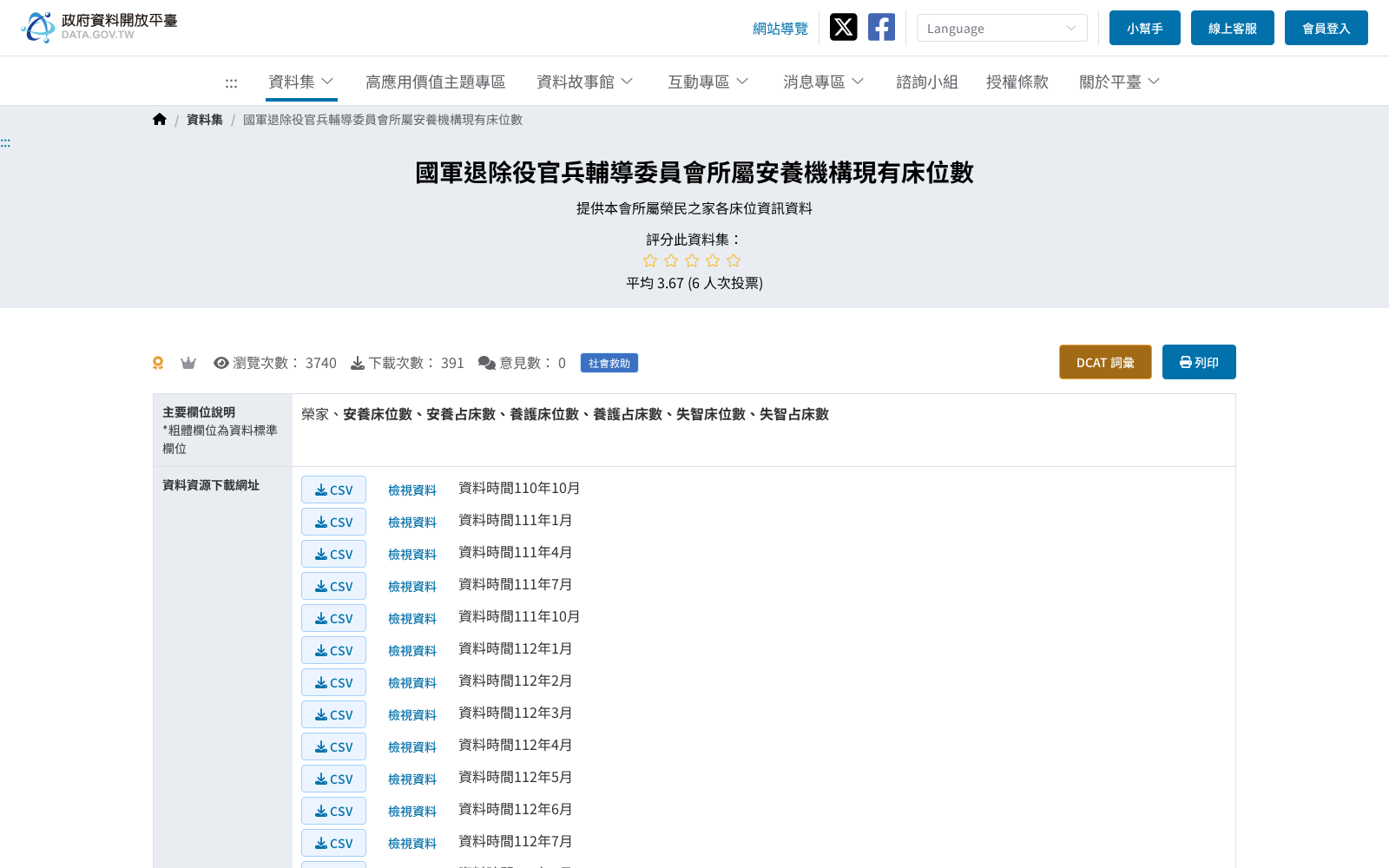Download CSV for 112年3月 data
Image resolution: width=1389 pixels, height=868 pixels.
pyautogui.click(x=333, y=714)
